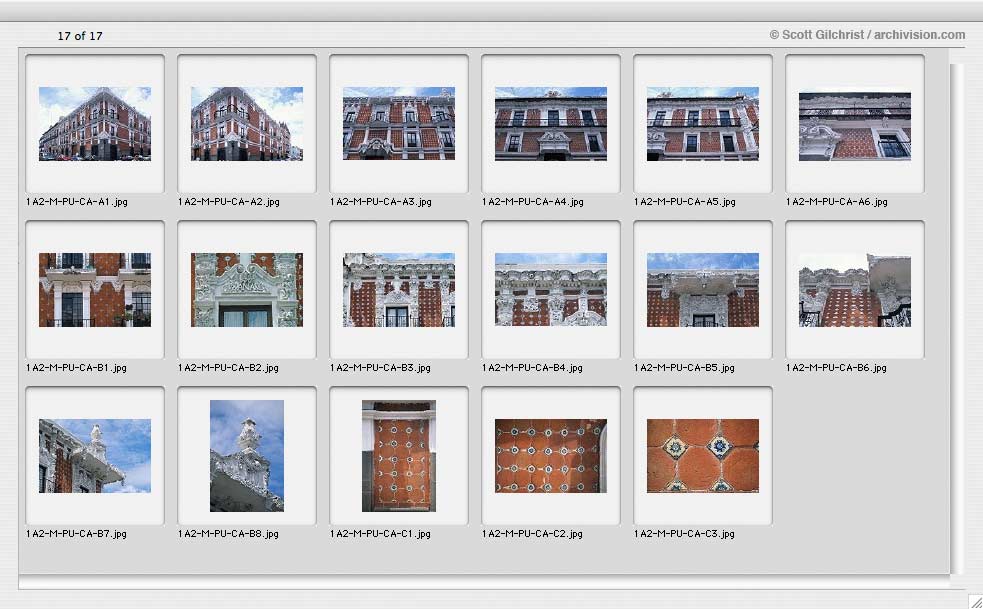Click filename label 1A2-M-PU-CA-A6.jpg

837,202
